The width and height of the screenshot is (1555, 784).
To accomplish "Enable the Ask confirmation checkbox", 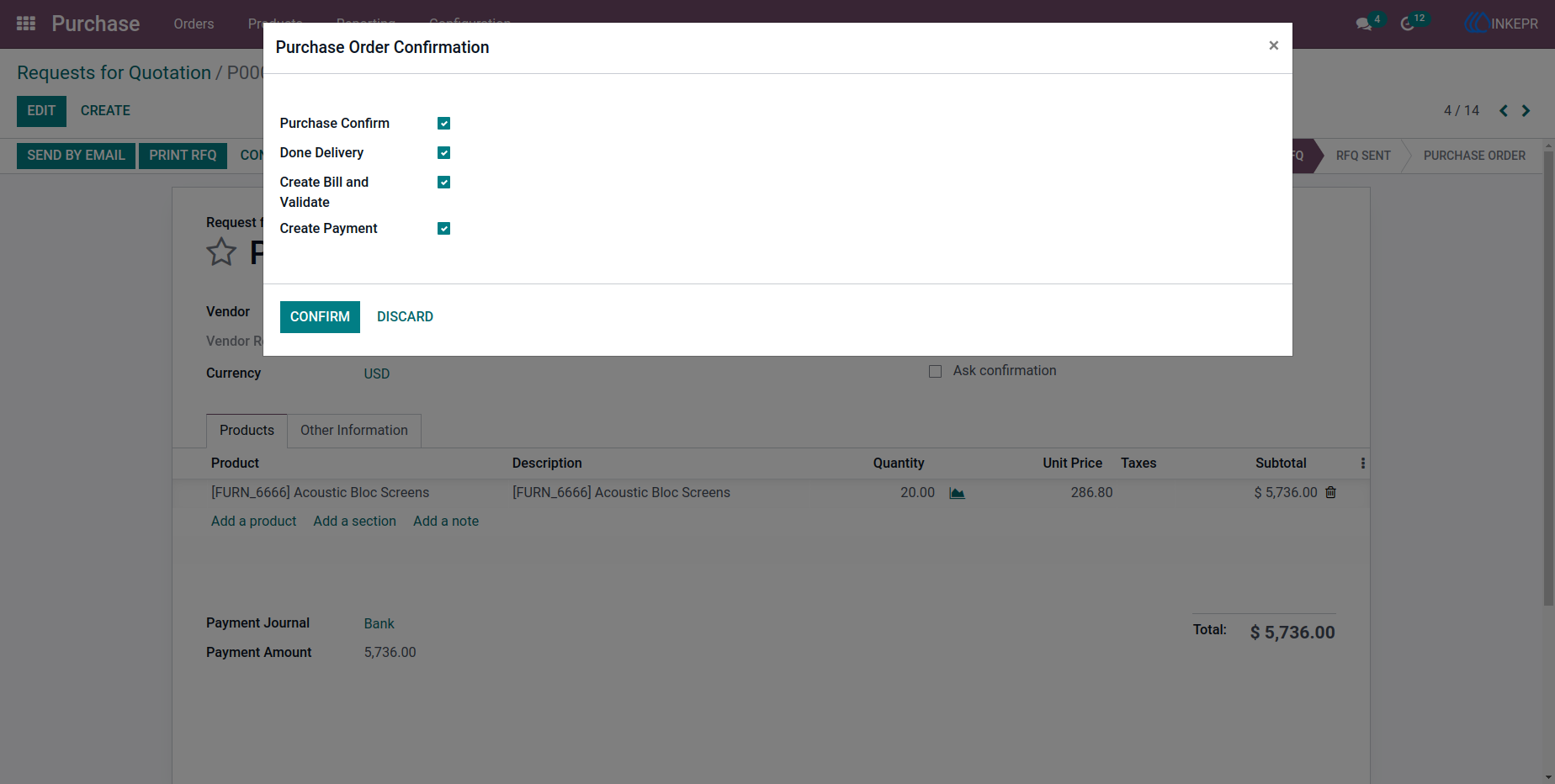I will 935,372.
